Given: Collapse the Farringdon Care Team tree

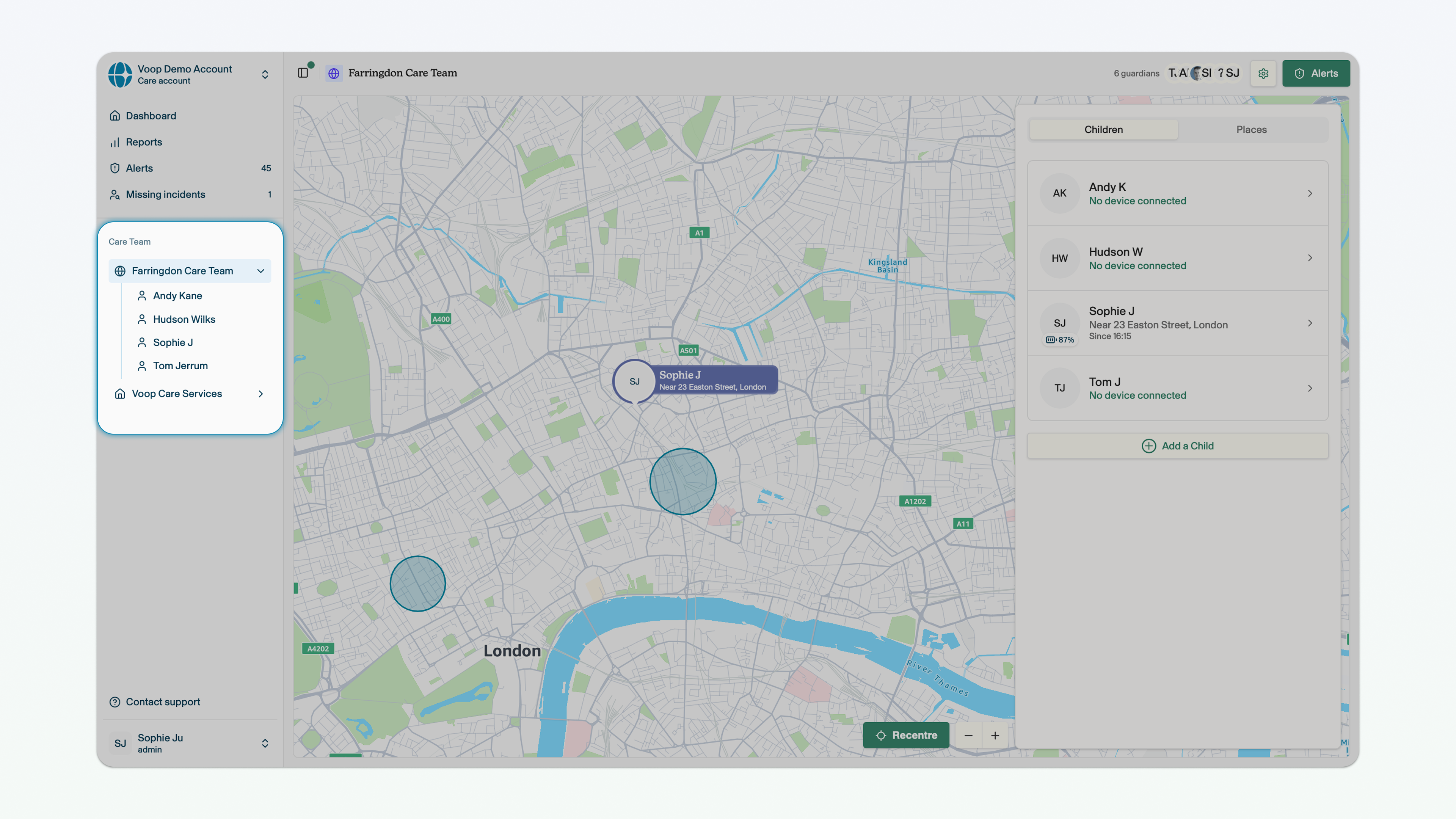Looking at the screenshot, I should tap(260, 271).
